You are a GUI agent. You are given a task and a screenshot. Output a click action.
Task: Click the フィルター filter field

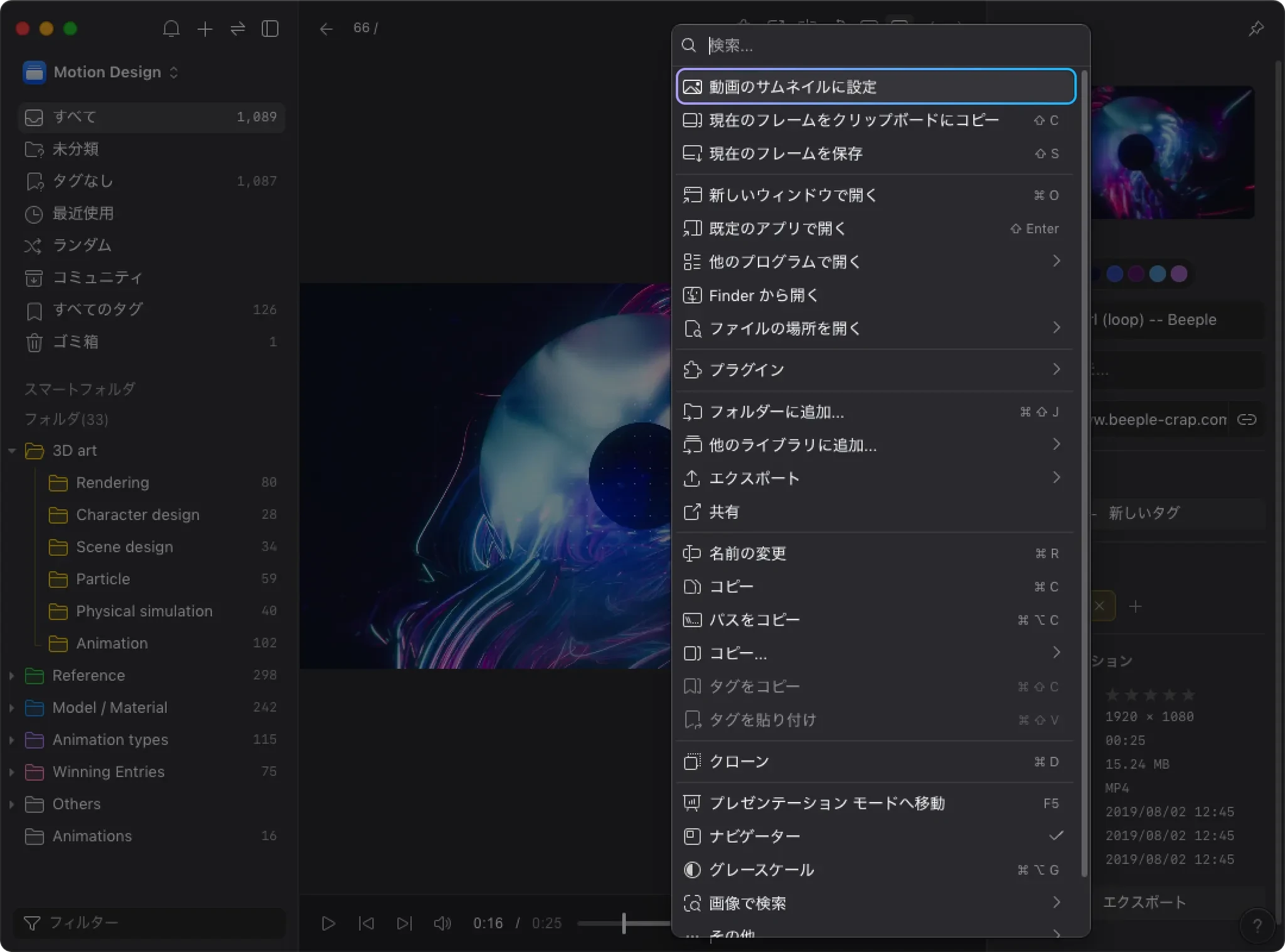tap(149, 923)
